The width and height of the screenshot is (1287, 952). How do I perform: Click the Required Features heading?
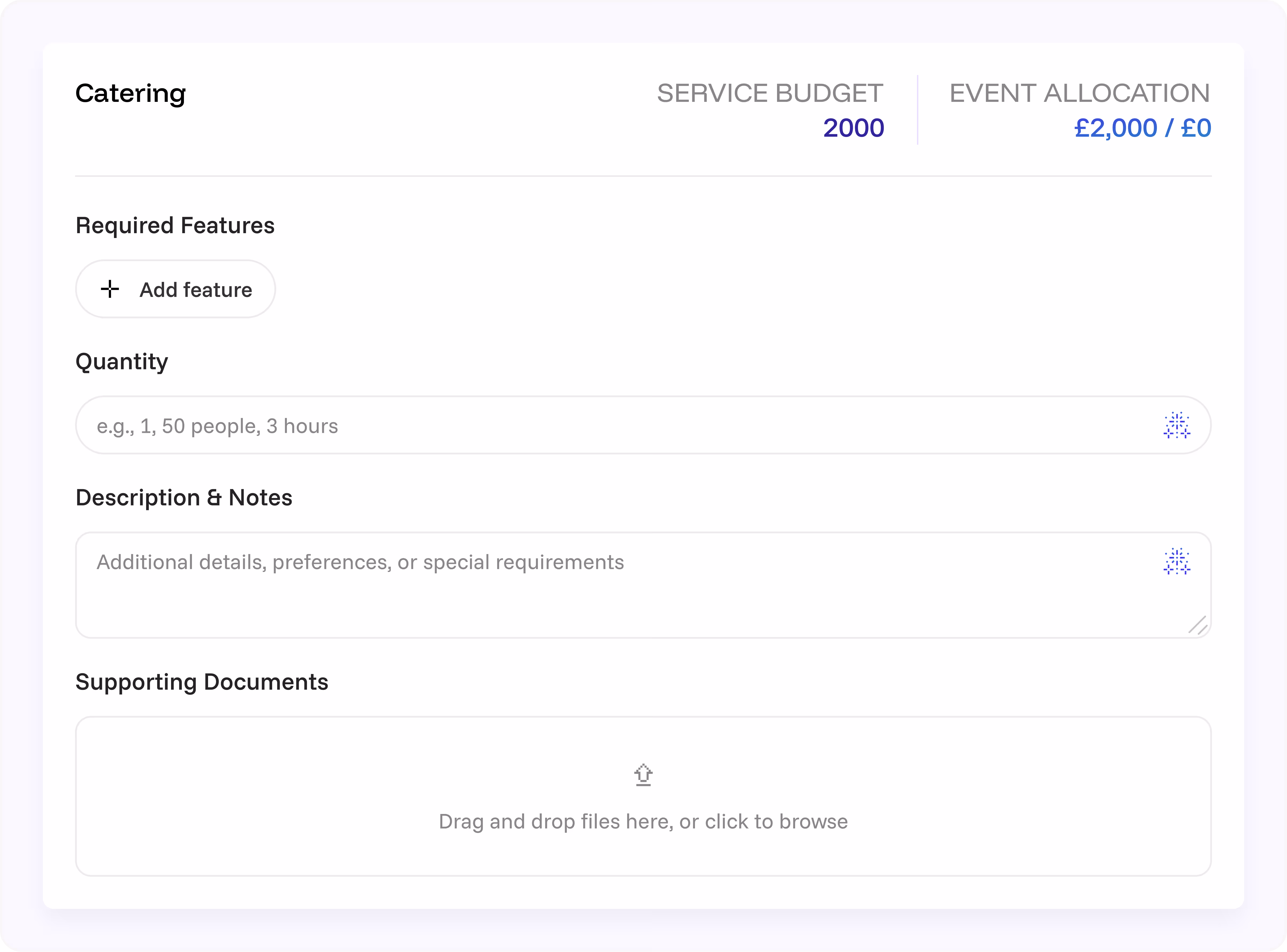175,225
